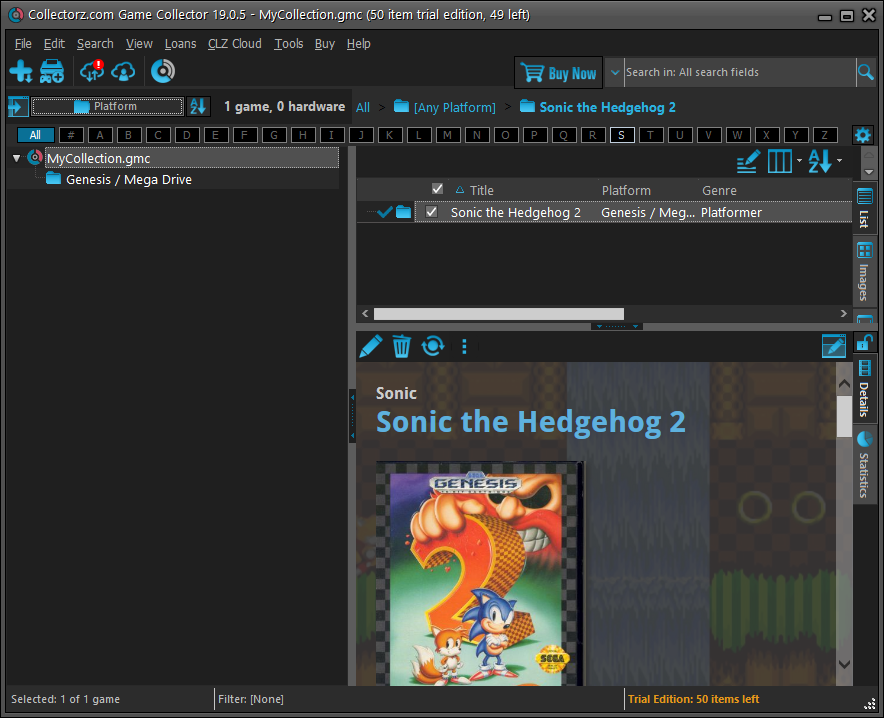Click the Add Hardware icon
This screenshot has width=884, height=718.
tap(52, 72)
